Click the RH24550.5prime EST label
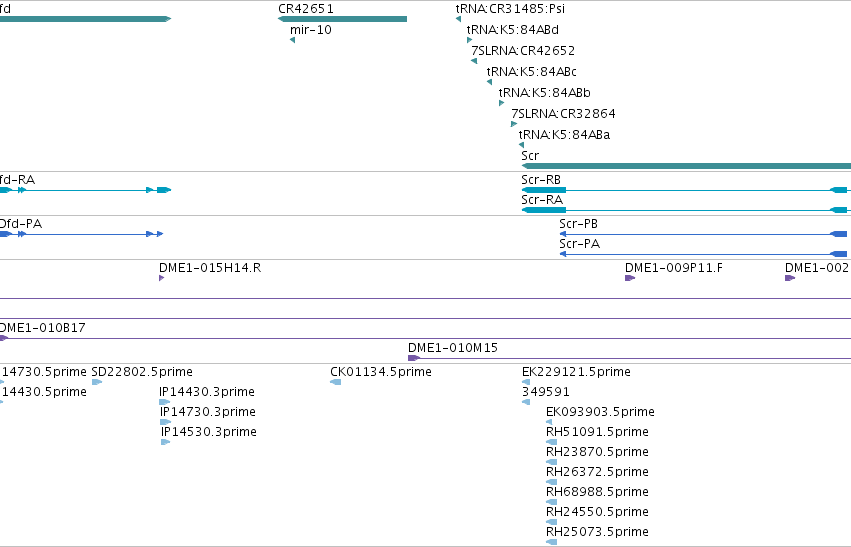The height and width of the screenshot is (547, 851). click(598, 512)
